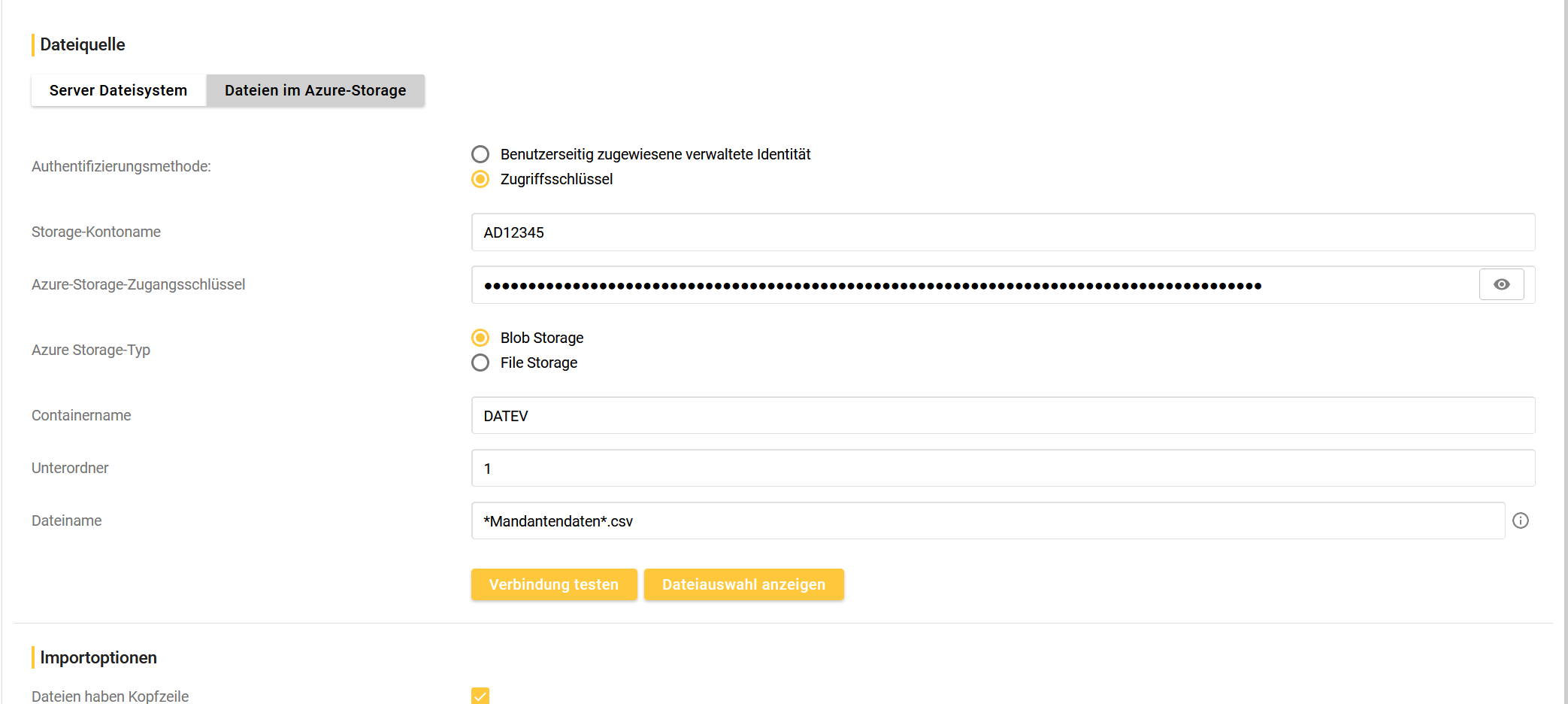
Task: Click into the masked Zugangsschlüssel field
Action: click(974, 285)
